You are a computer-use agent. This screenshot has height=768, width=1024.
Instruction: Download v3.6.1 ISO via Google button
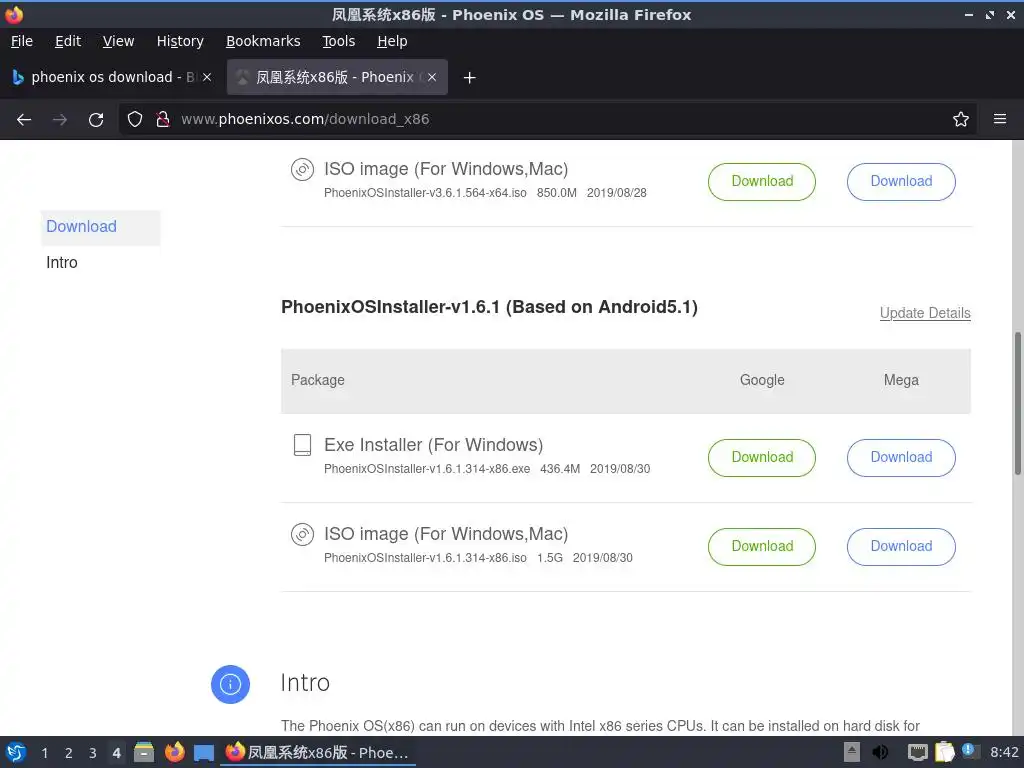pos(761,182)
